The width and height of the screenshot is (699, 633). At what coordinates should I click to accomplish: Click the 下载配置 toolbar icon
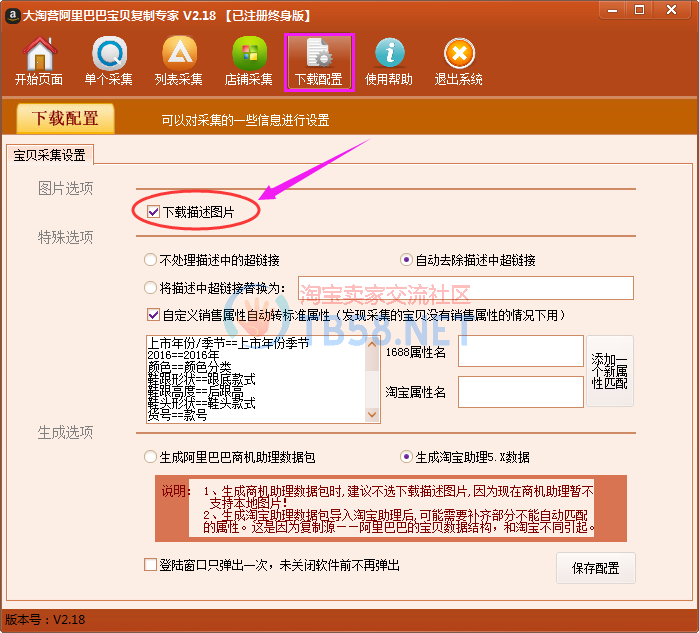tap(319, 54)
